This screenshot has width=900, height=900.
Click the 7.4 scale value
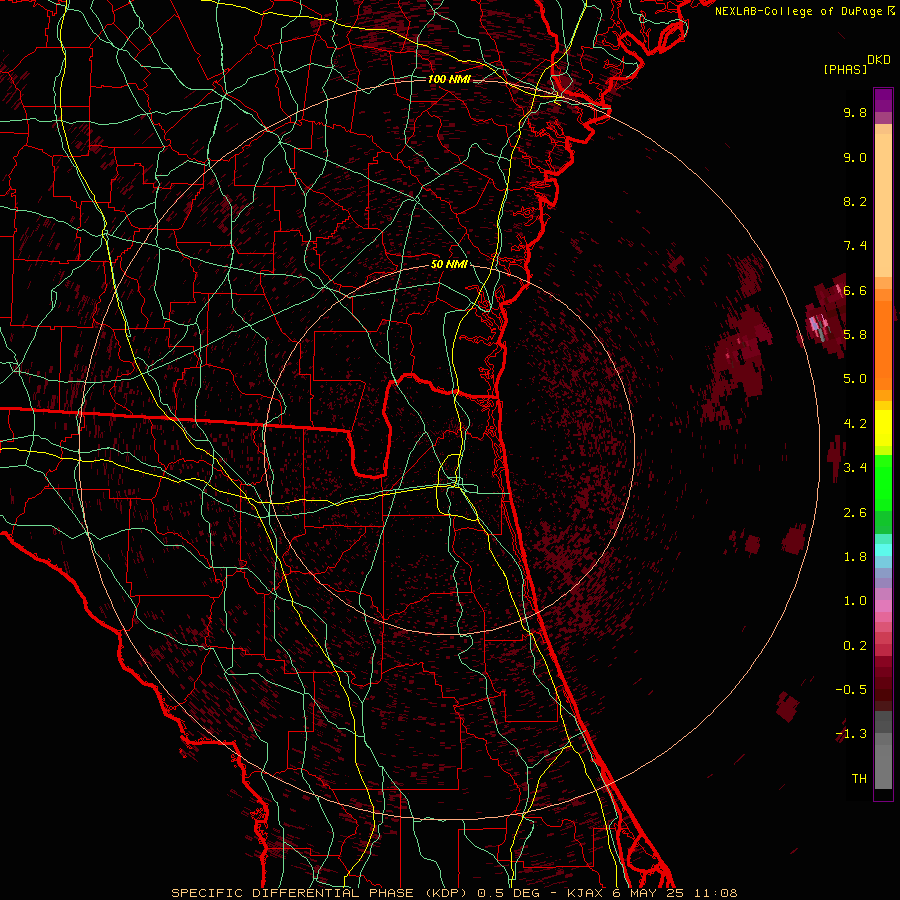[x=855, y=246]
